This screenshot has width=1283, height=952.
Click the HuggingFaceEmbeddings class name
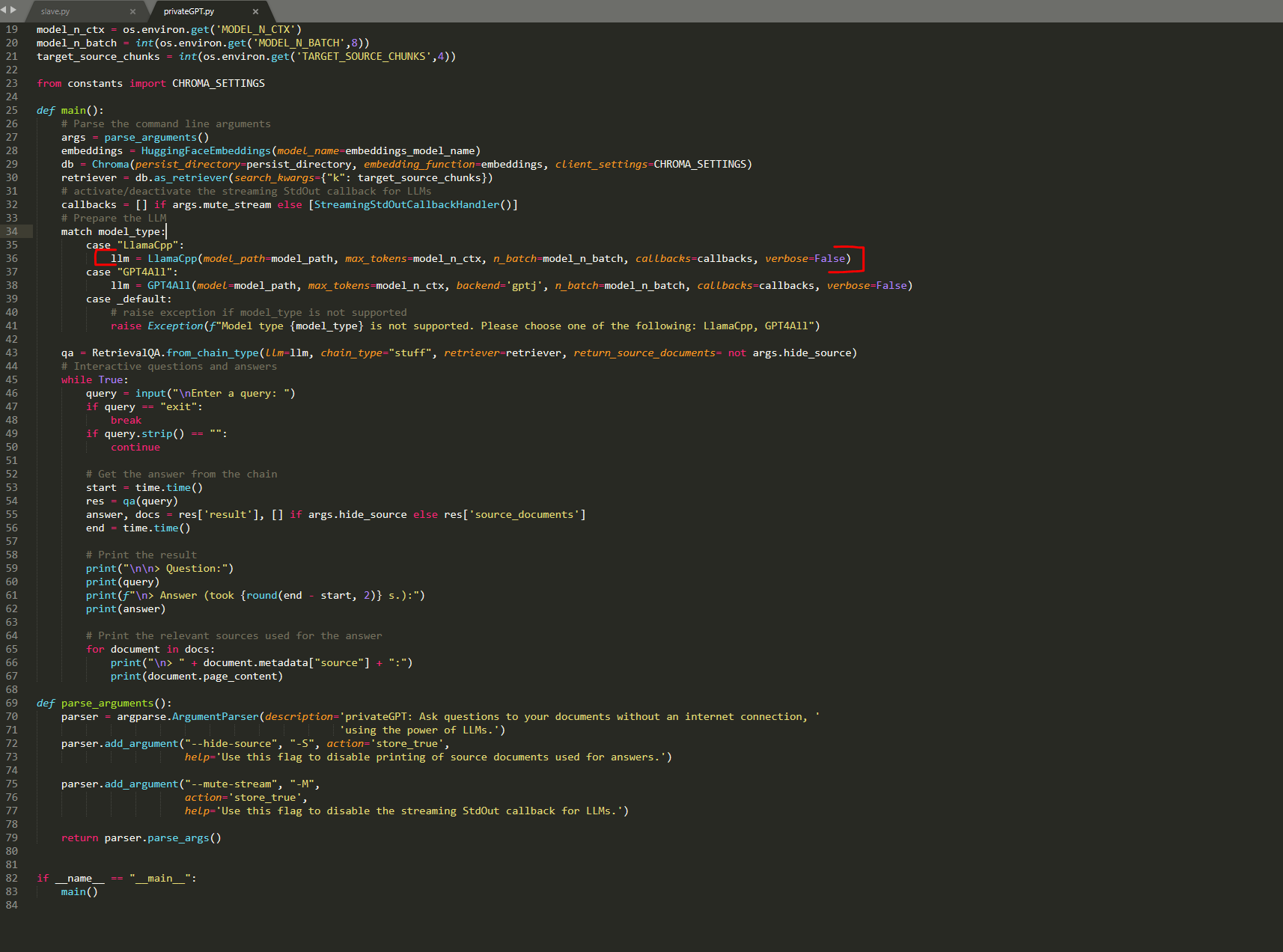pyautogui.click(x=206, y=151)
